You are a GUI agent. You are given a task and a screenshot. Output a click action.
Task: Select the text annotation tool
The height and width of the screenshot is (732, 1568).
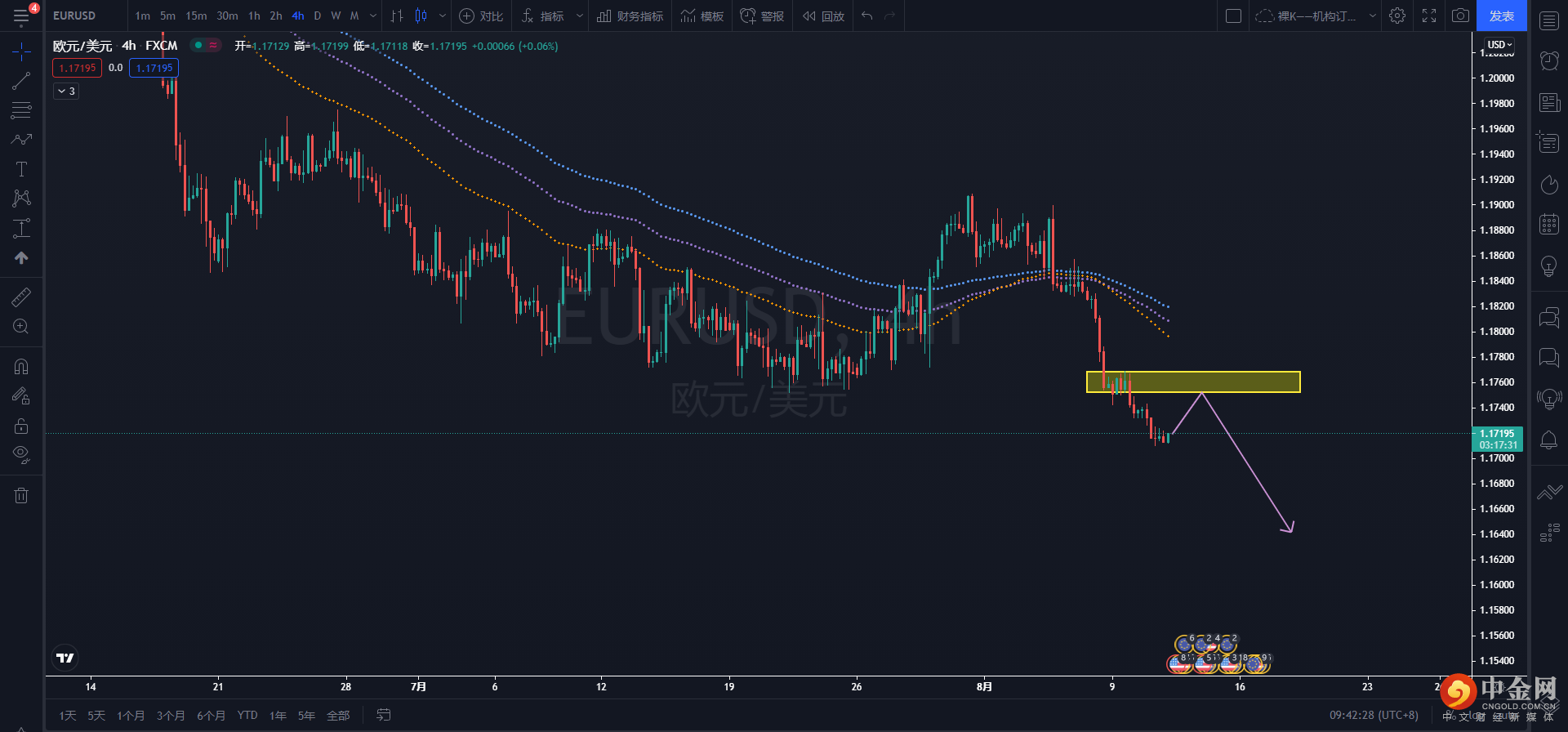tap(21, 169)
